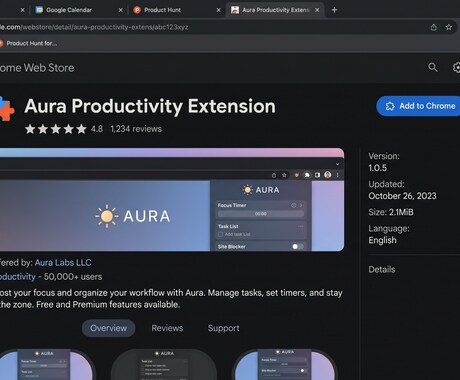Click the star rating row

(x=56, y=129)
